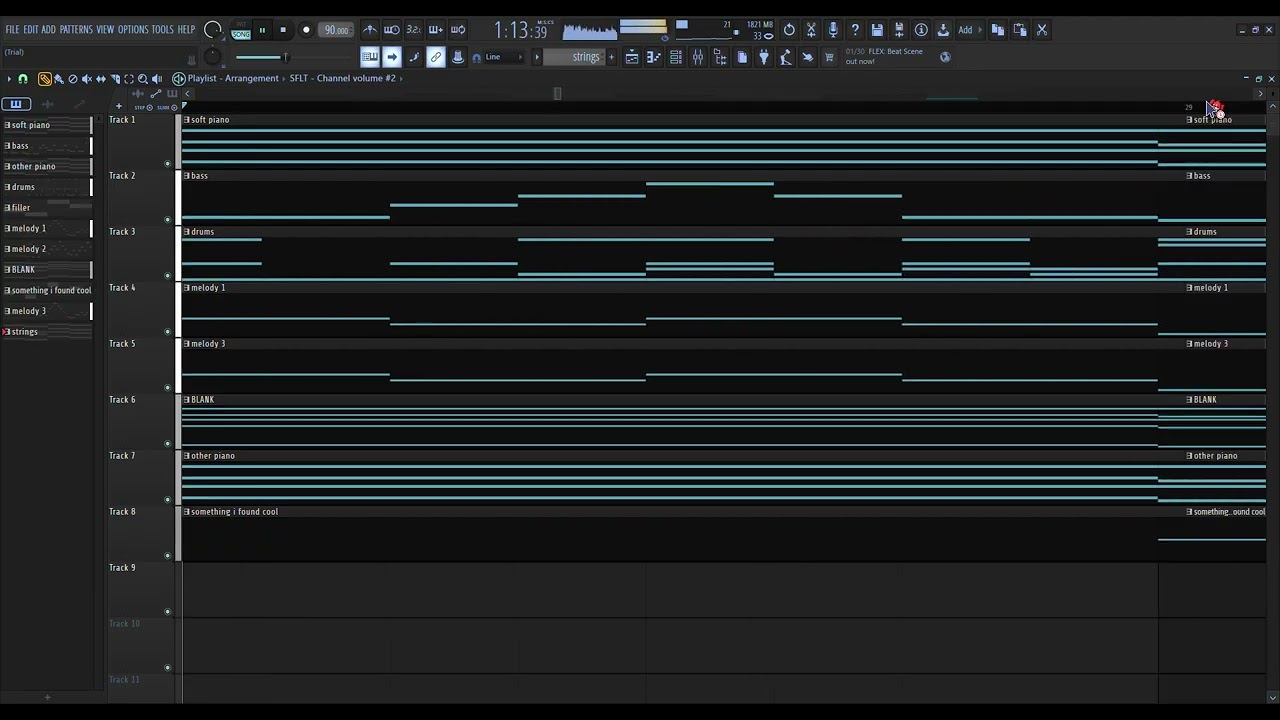The height and width of the screenshot is (720, 1280).
Task: Select the delete tool in playlist toolbar
Action: point(73,79)
